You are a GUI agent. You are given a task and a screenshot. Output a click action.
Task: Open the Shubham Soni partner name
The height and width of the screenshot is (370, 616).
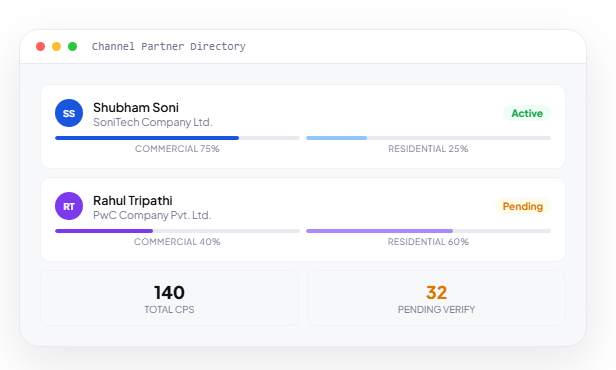(136, 107)
